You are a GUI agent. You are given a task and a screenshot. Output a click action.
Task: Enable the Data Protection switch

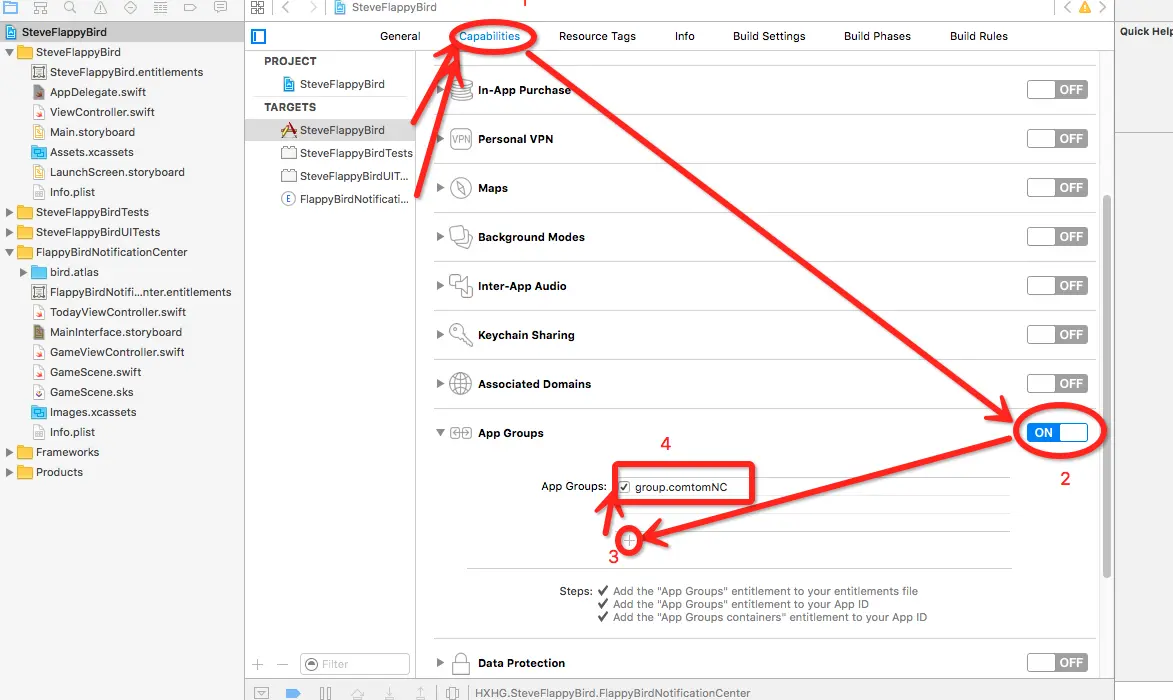coord(1057,663)
